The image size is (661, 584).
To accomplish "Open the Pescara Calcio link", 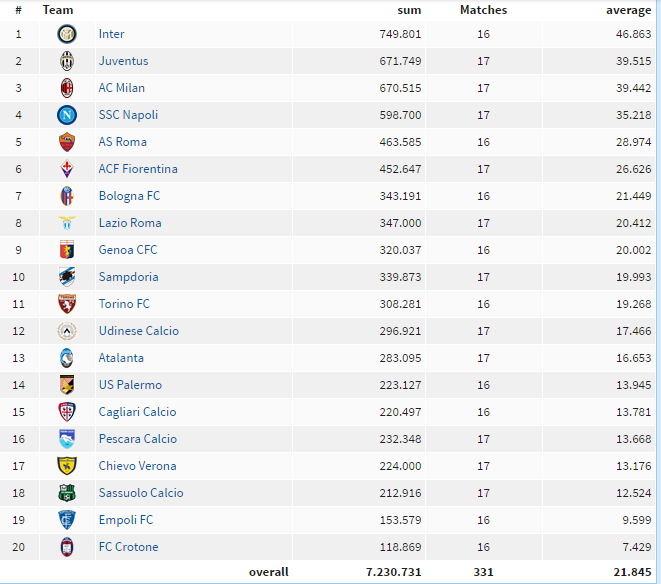I will coord(137,439).
